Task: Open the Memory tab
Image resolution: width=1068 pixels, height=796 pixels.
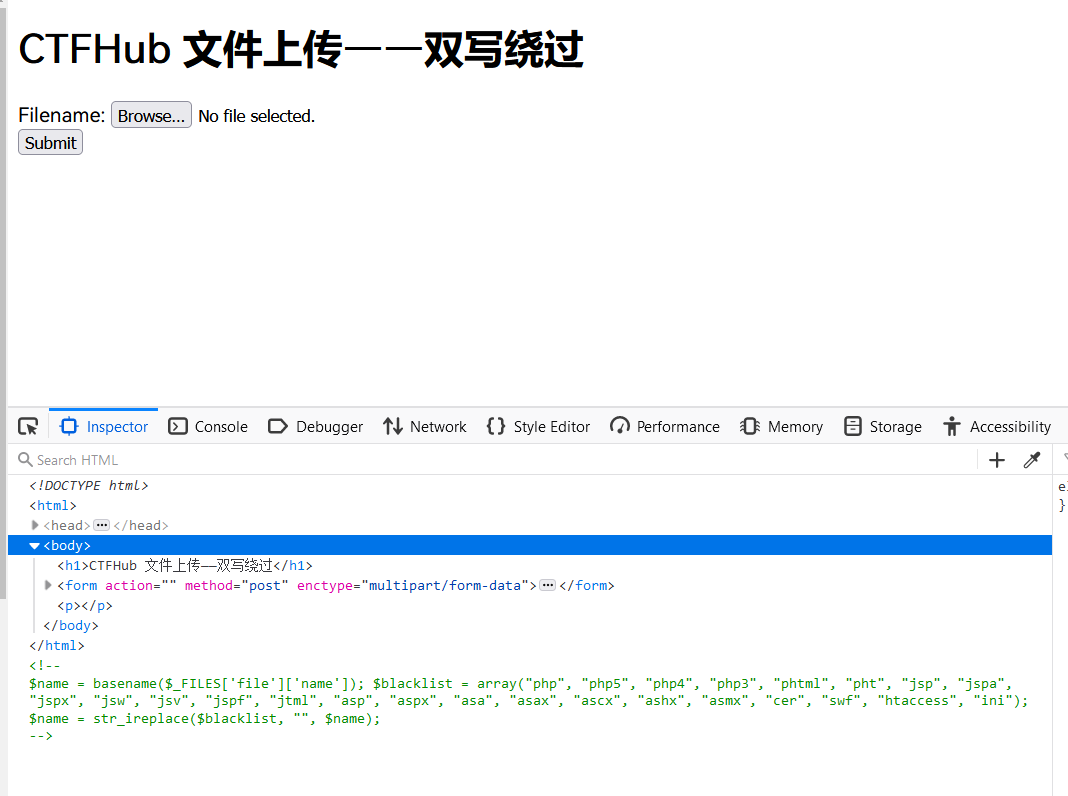Action: pyautogui.click(x=781, y=427)
